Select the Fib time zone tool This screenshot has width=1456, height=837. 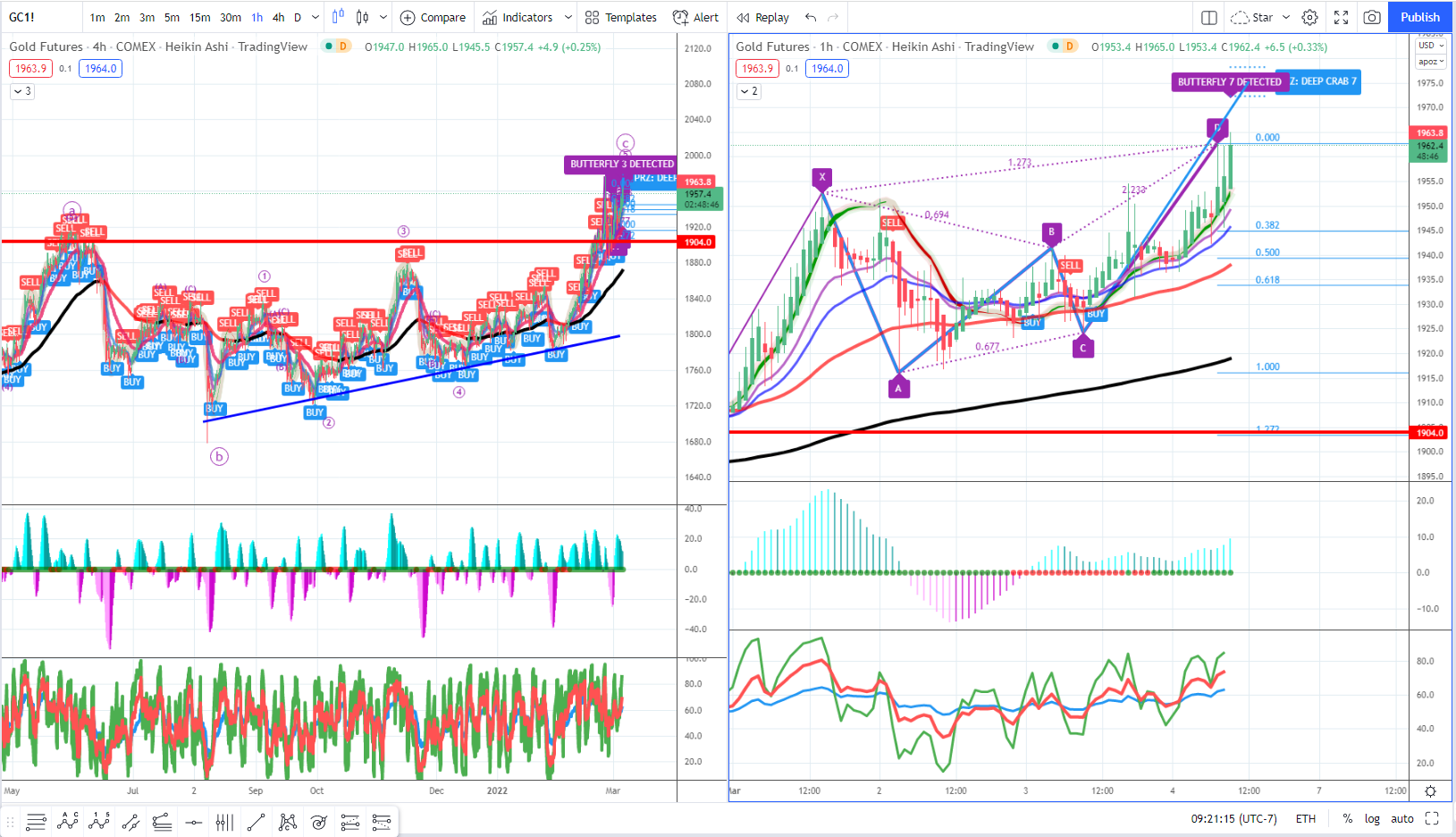(x=224, y=822)
